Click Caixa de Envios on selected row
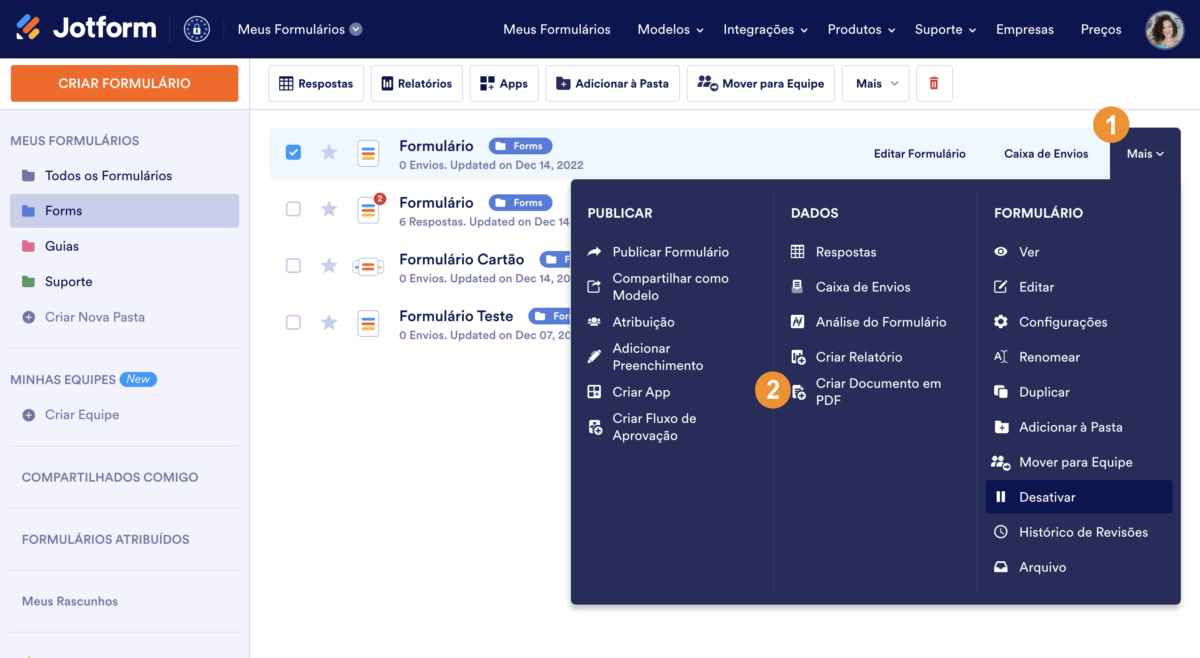Viewport: 1200px width, 658px height. click(x=1046, y=154)
